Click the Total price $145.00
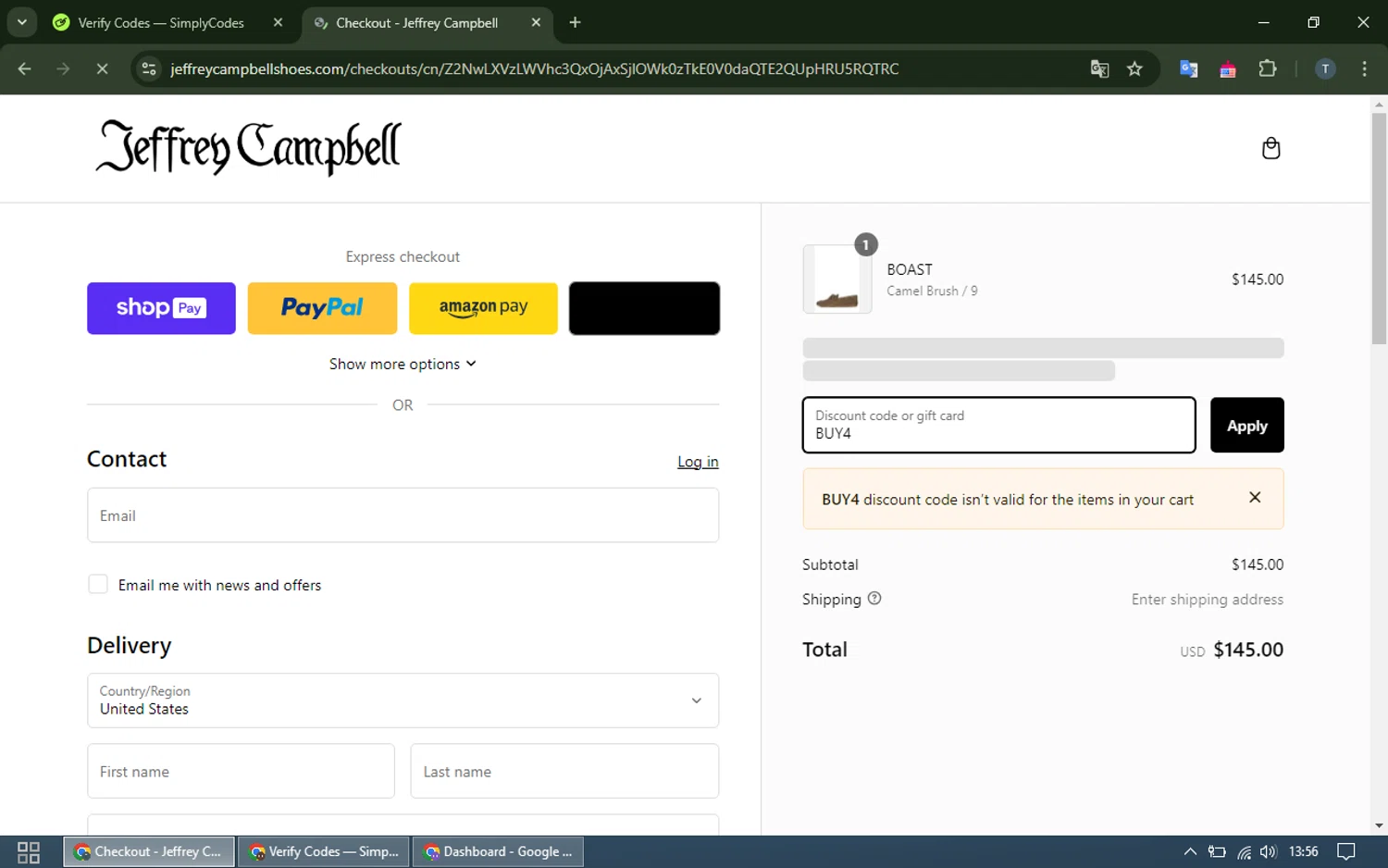Viewport: 1388px width, 868px height. coord(1248,650)
